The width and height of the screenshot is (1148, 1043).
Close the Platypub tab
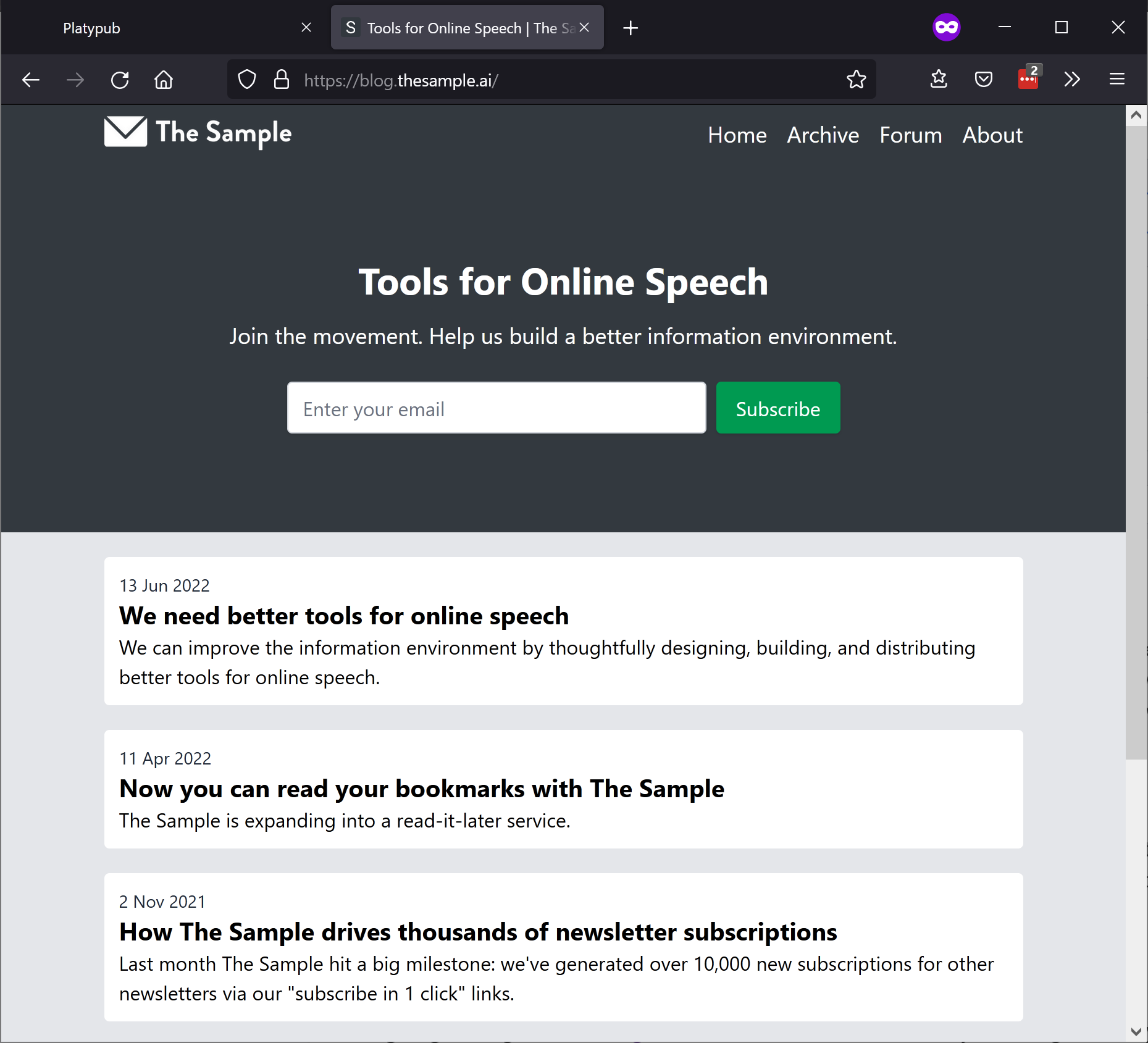(306, 27)
